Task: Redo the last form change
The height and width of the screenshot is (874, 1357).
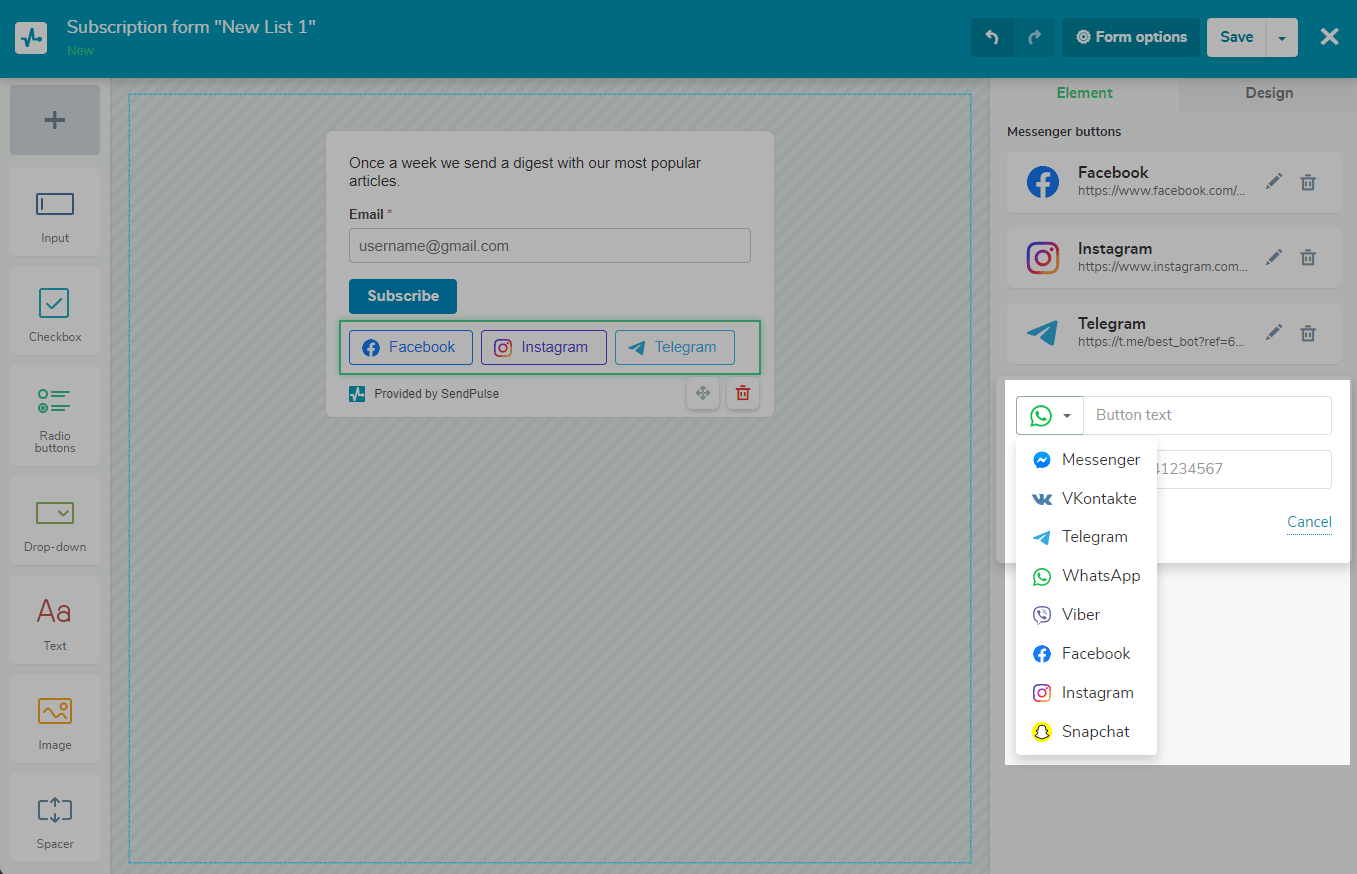Action: click(x=1034, y=37)
